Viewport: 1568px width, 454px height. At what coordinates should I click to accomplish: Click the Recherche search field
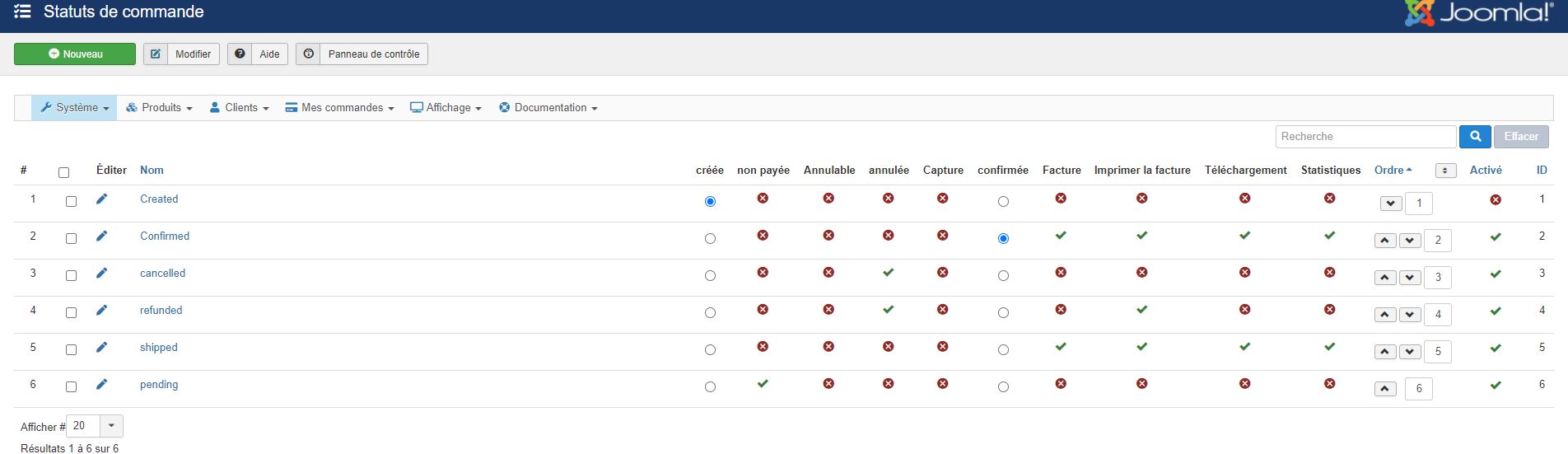pos(1365,137)
